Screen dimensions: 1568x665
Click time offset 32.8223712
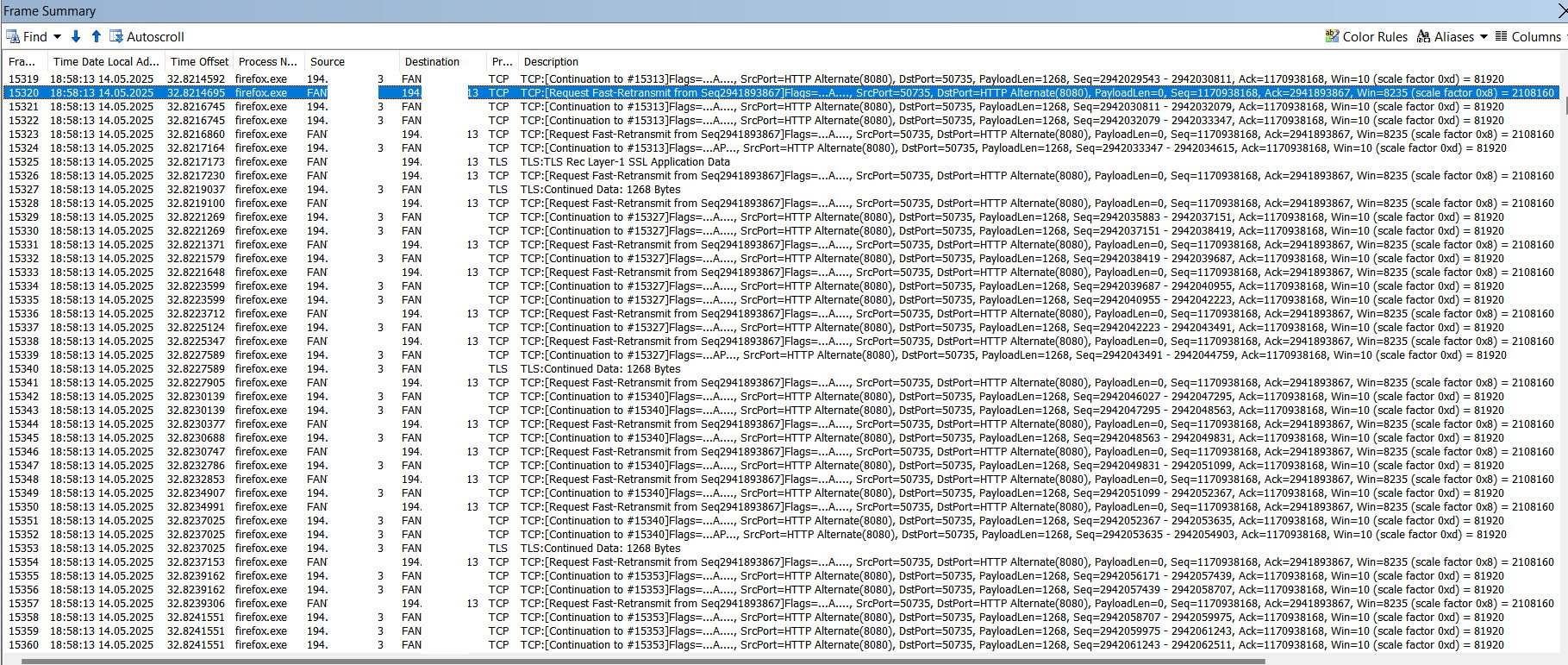point(196,314)
